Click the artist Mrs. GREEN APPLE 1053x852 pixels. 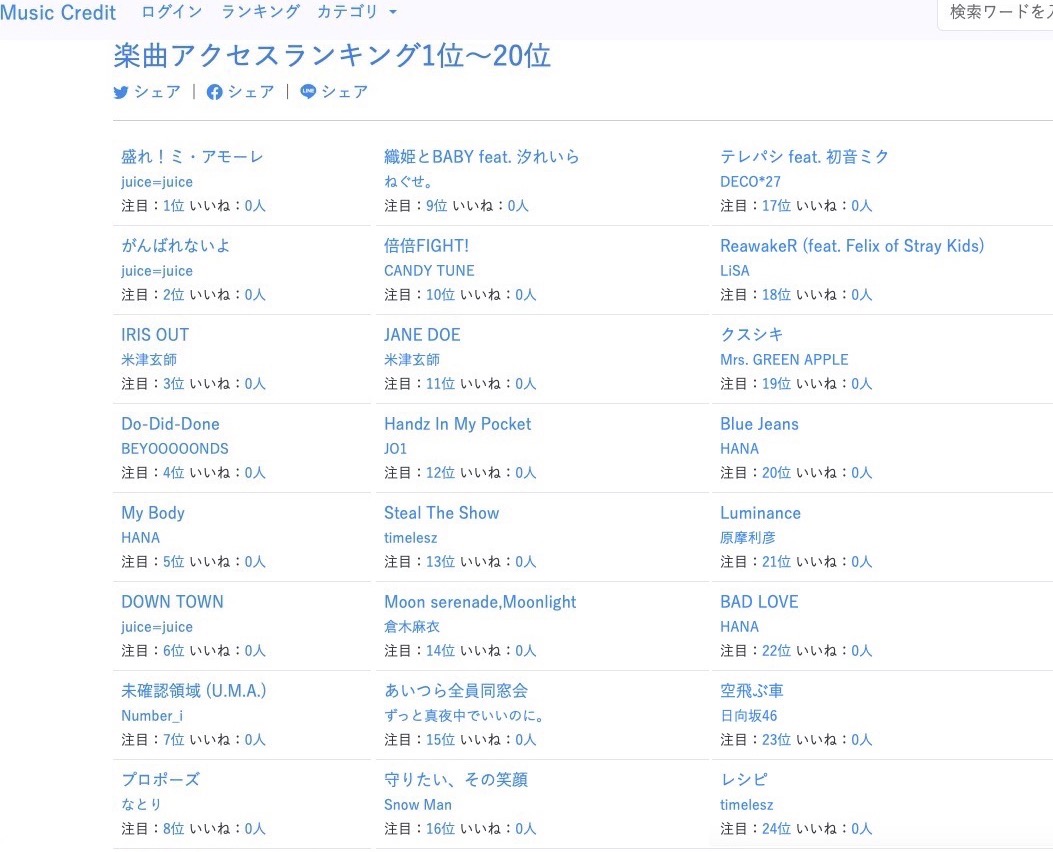click(x=784, y=360)
